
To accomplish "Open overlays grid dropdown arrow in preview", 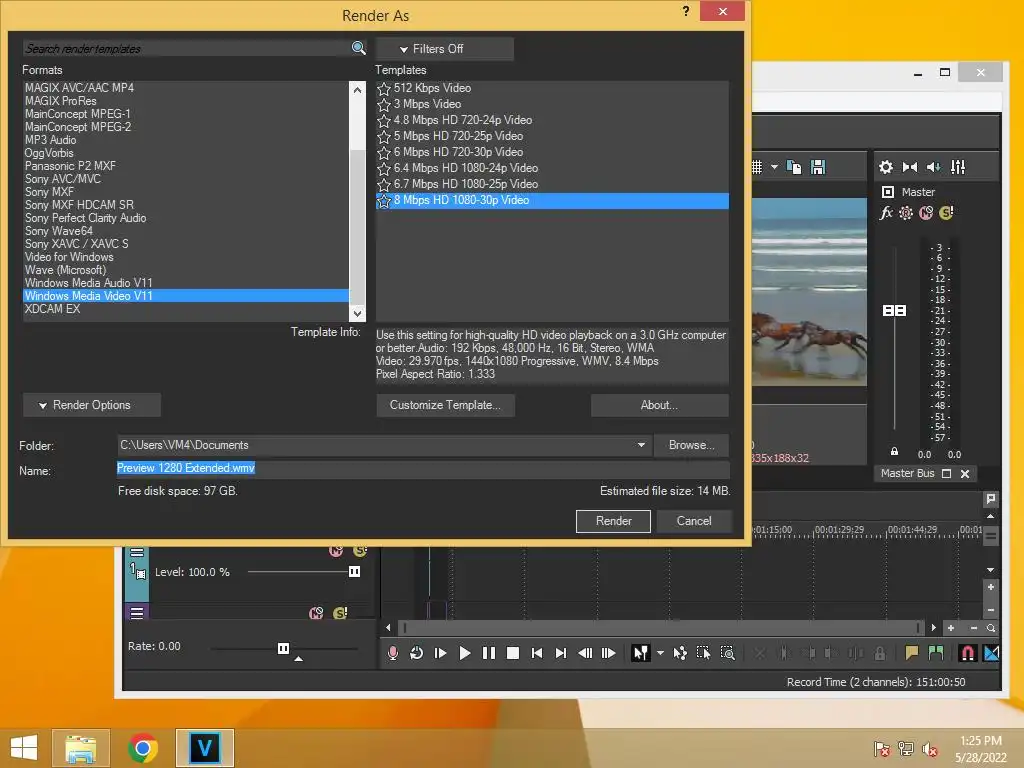I will coord(774,167).
